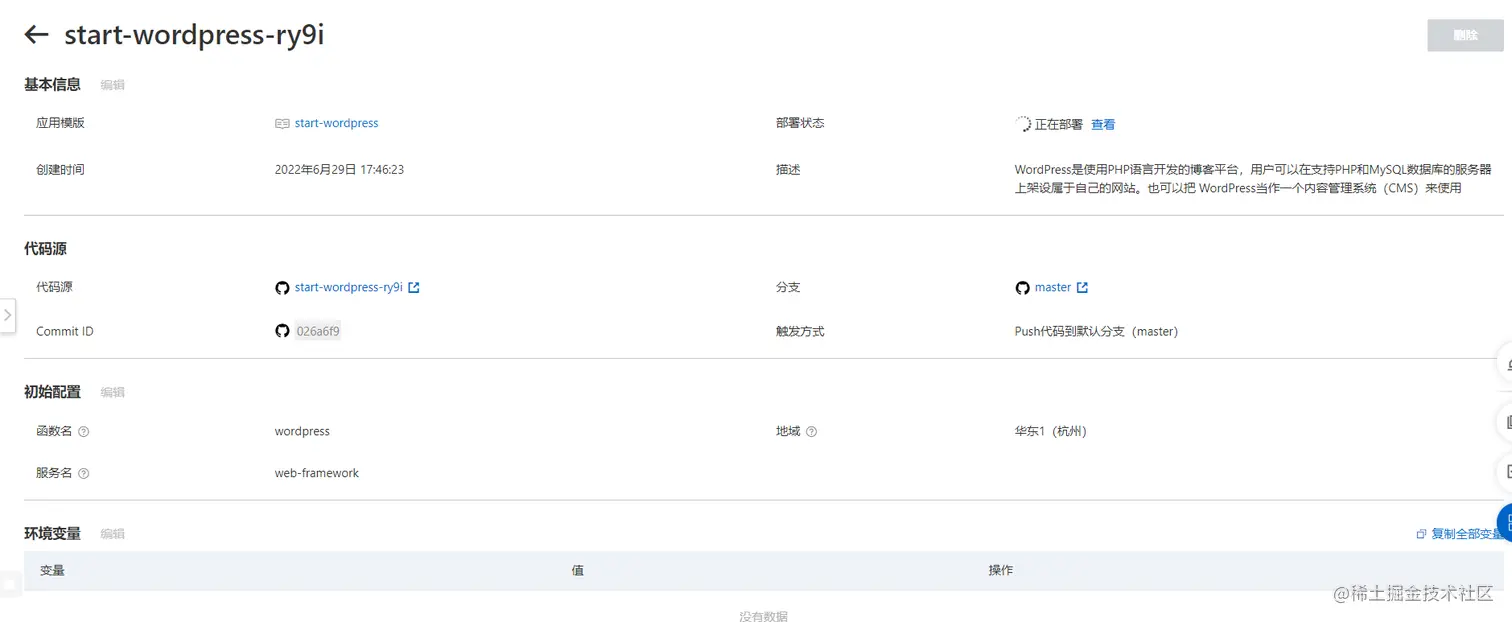Image resolution: width=1512 pixels, height=622 pixels.
Task: Click the external-link icon after start-wordpress-ry9i
Action: [414, 287]
